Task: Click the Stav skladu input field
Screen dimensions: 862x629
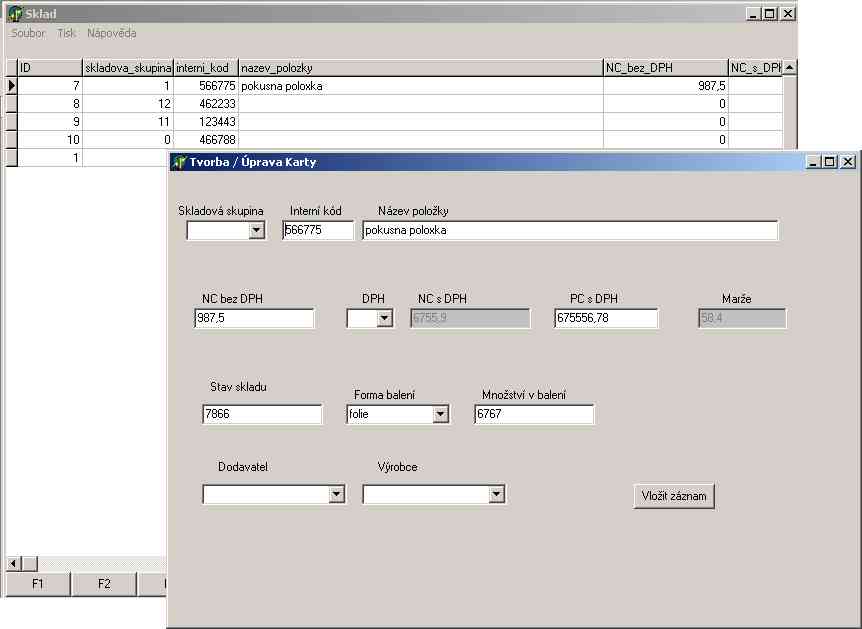Action: click(262, 414)
